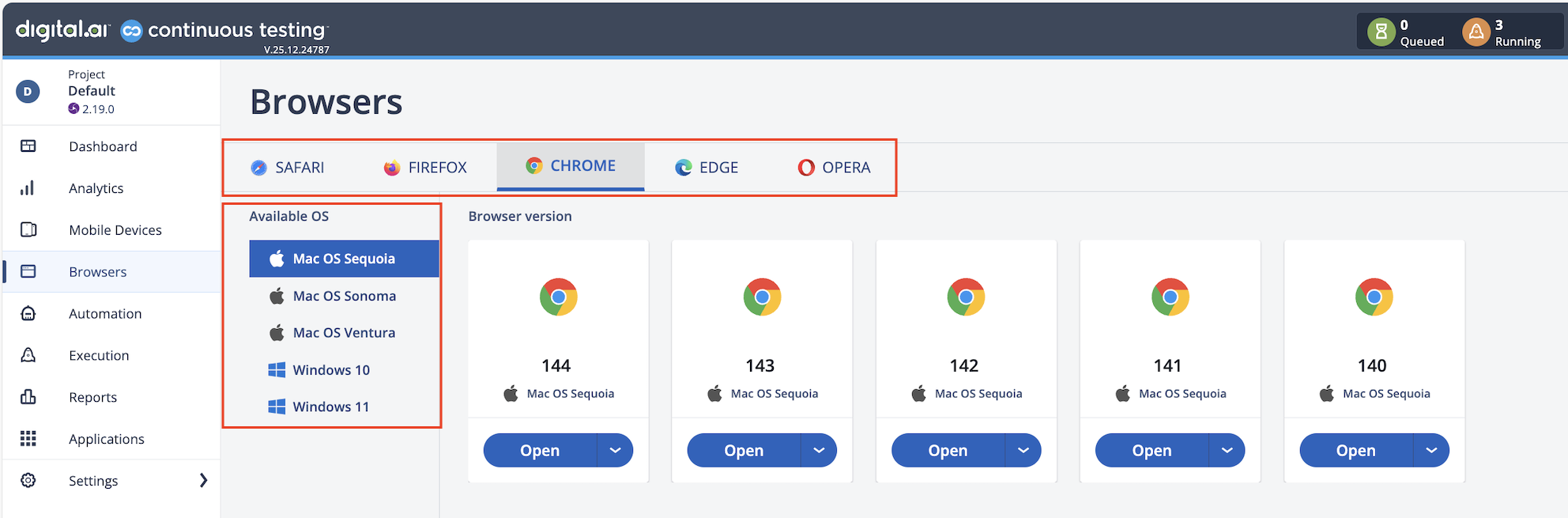Click the project version 2.19.0 badge icon
This screenshot has height=518, width=1568.
click(x=73, y=108)
